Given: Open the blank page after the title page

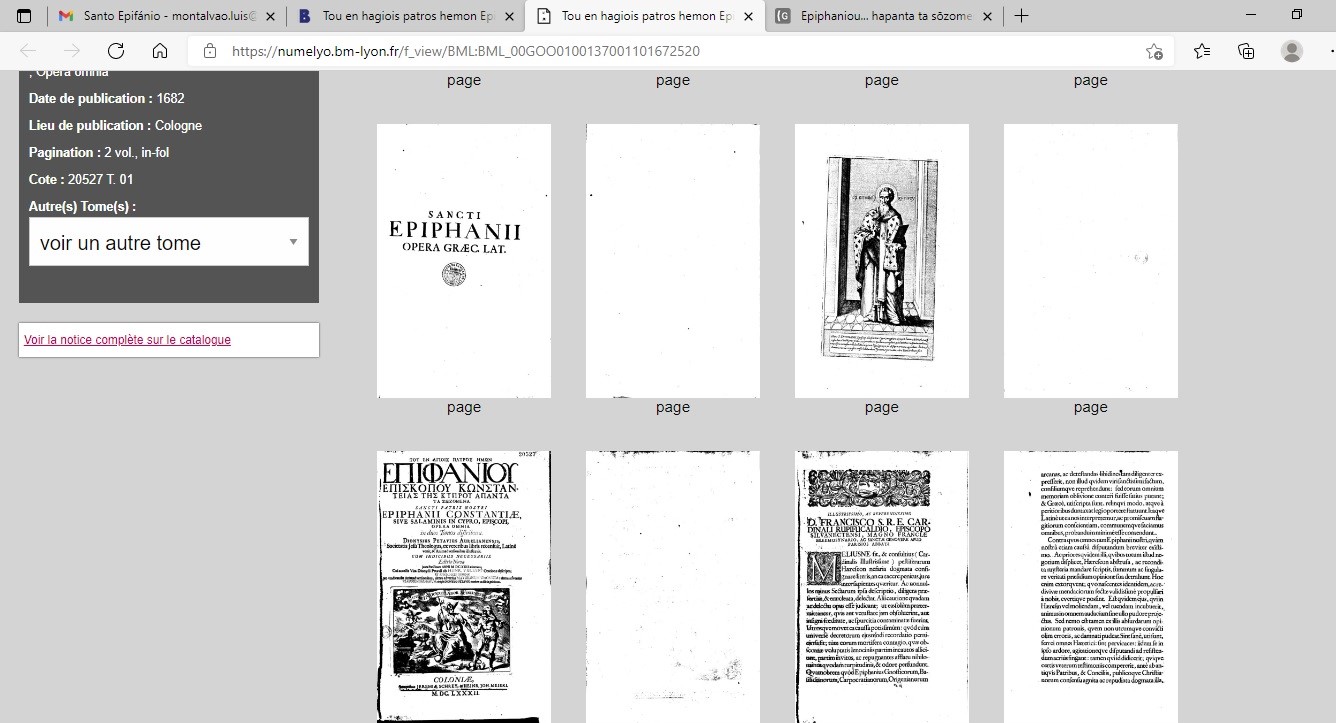Looking at the screenshot, I should tap(673, 586).
